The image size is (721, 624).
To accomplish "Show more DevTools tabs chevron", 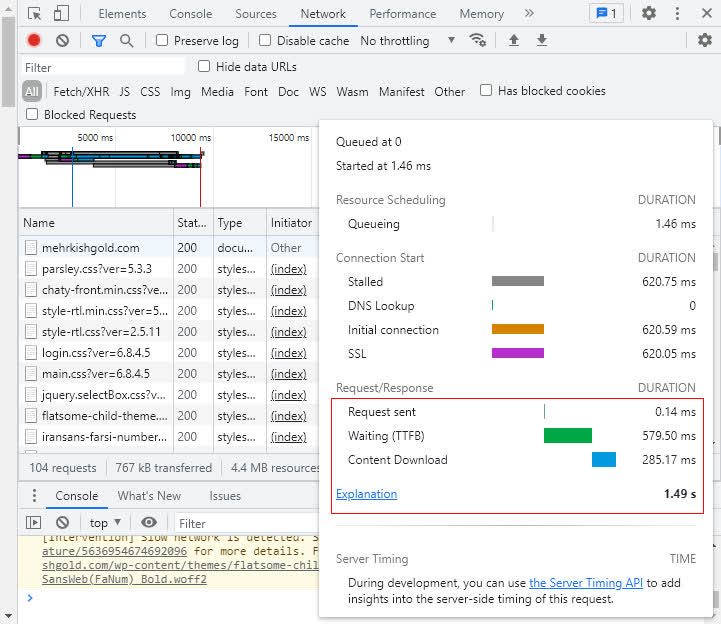I will coord(529,13).
